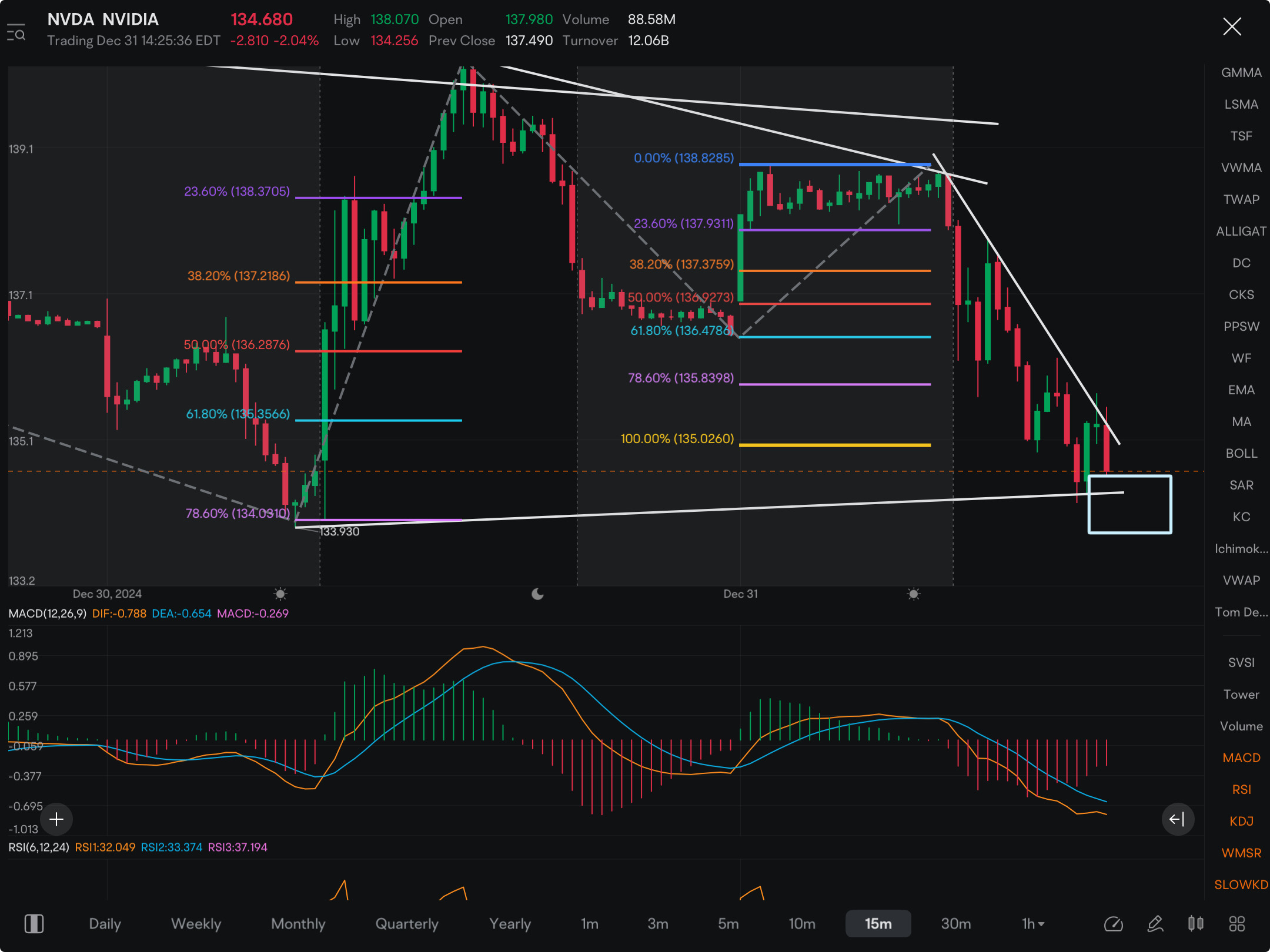The height and width of the screenshot is (952, 1270).
Task: Toggle the Alligator indicator
Action: [1241, 231]
